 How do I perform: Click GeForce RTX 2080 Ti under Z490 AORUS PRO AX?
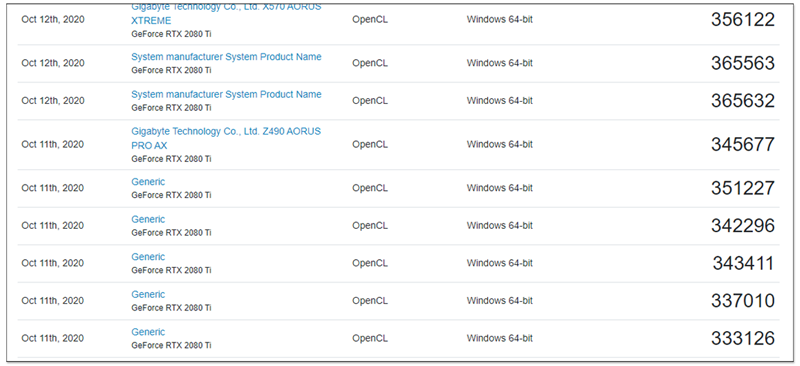(x=171, y=159)
